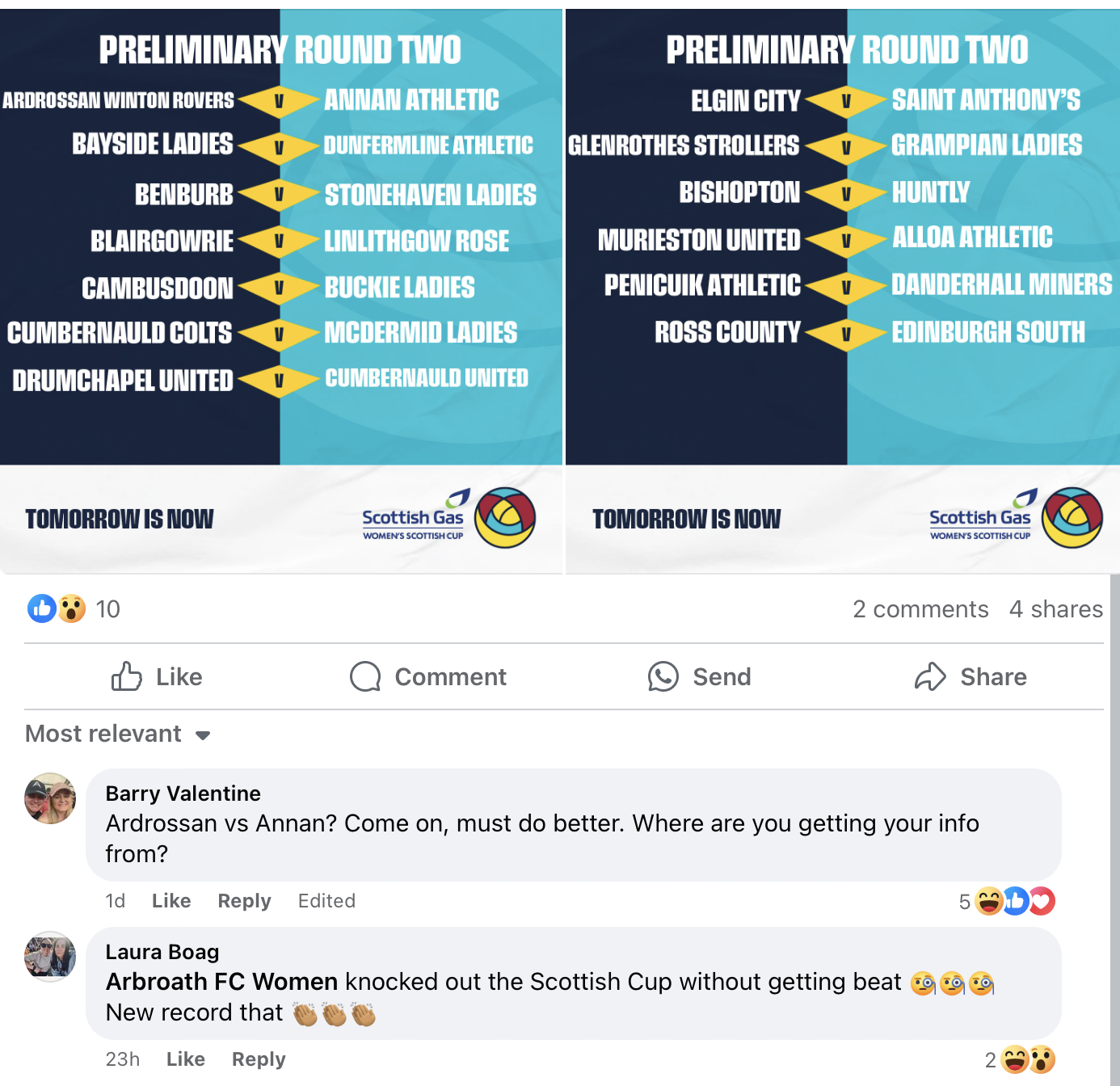Click the WhatsApp Send icon
This screenshot has width=1120, height=1086.
[663, 676]
